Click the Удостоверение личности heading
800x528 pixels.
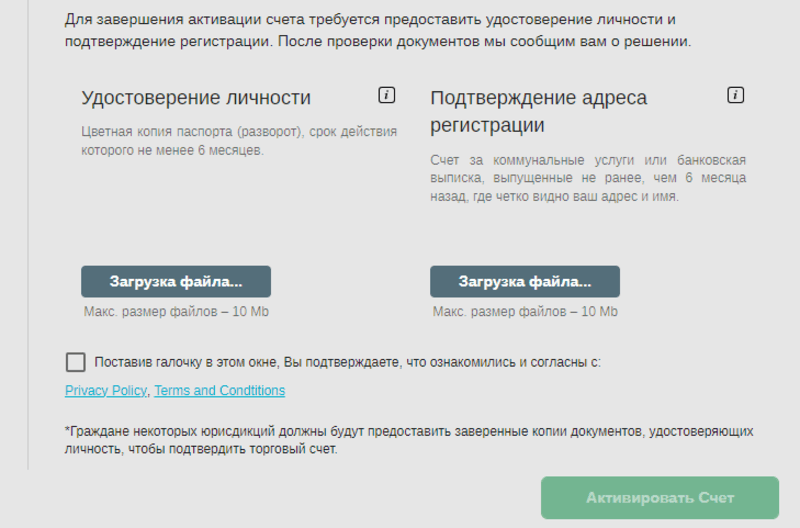pos(196,97)
